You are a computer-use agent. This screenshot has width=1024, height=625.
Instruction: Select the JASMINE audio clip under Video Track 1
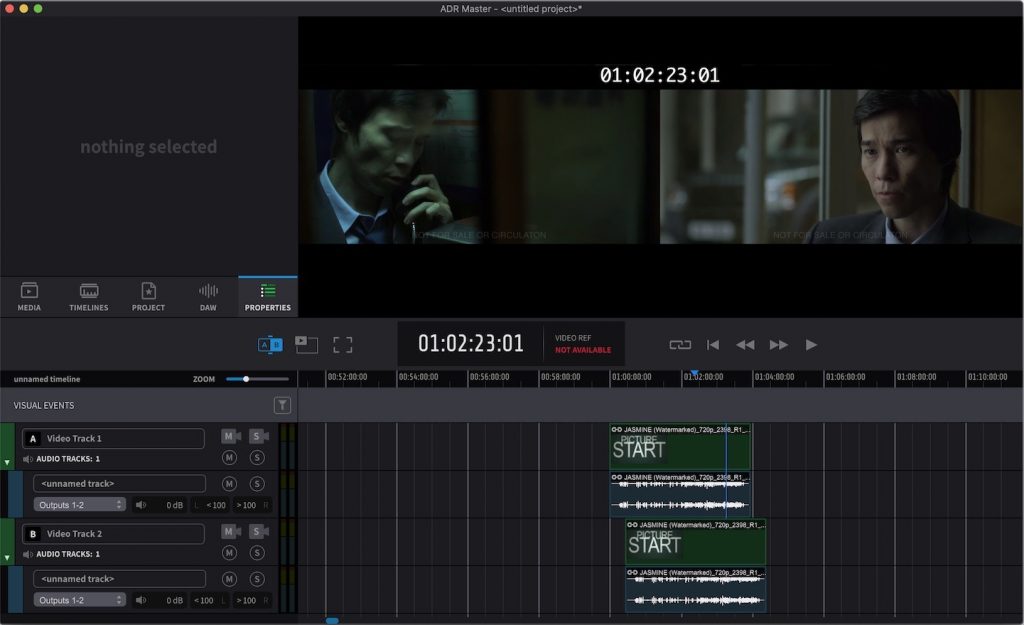[680, 494]
